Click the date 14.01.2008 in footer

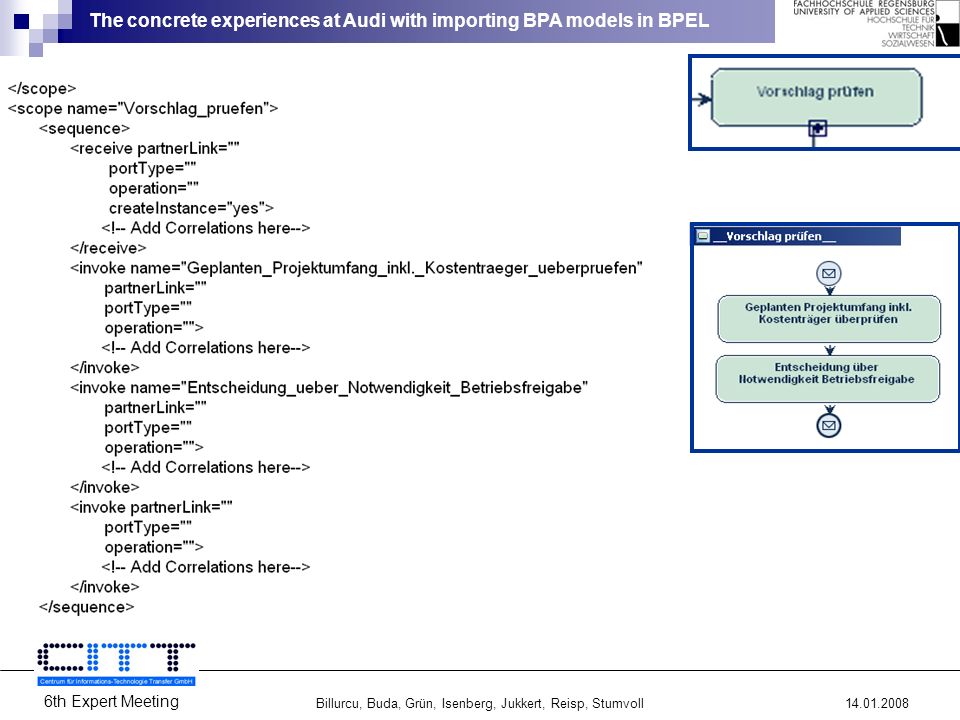[877, 703]
